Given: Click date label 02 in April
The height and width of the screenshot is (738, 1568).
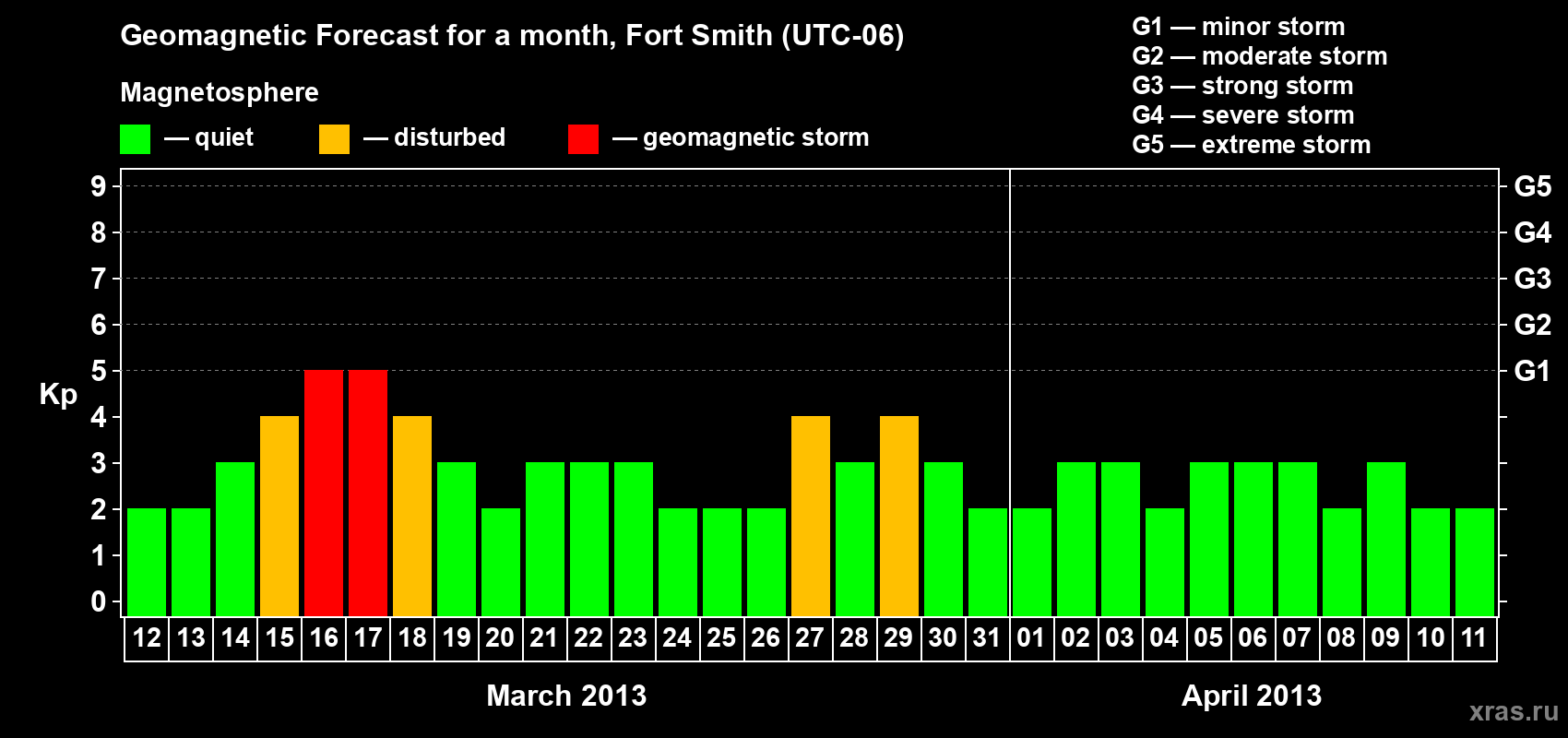Looking at the screenshot, I should pyautogui.click(x=1076, y=637).
